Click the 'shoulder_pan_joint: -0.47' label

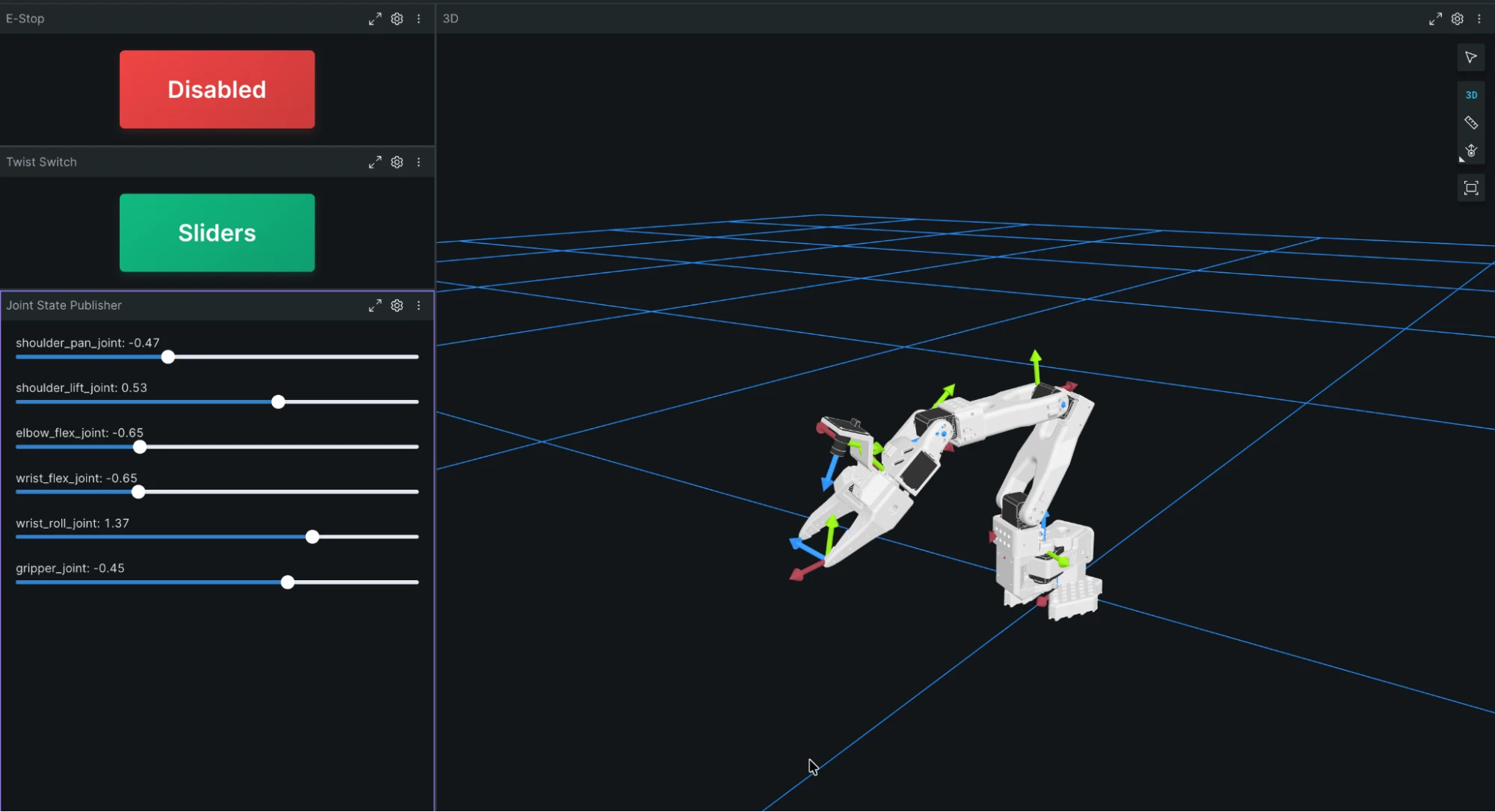pyautogui.click(x=88, y=343)
